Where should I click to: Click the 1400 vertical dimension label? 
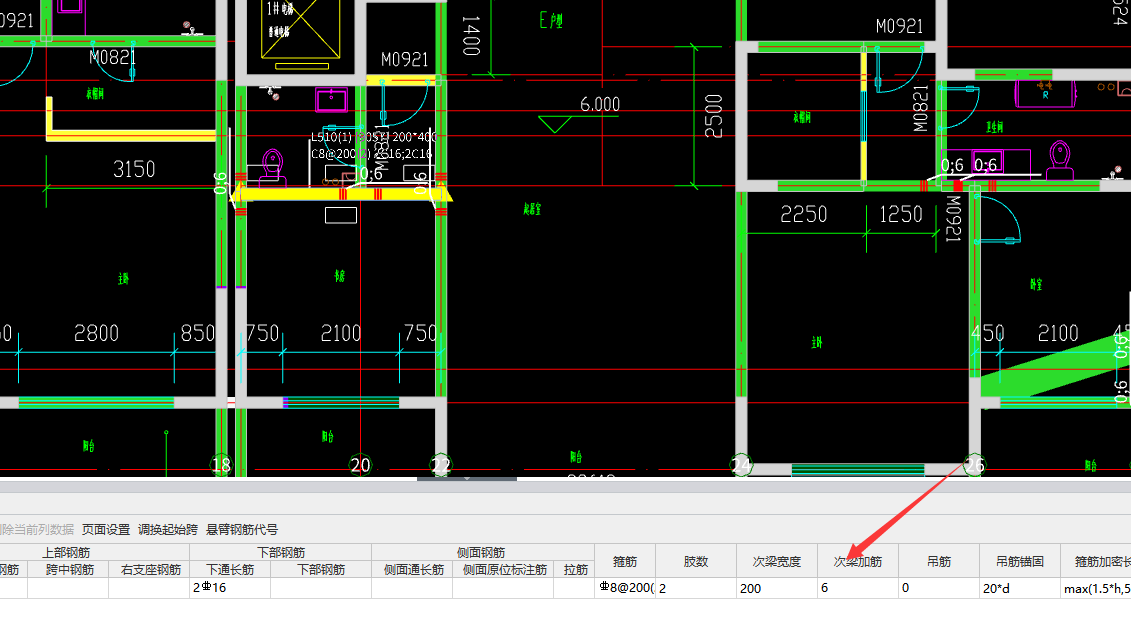470,36
